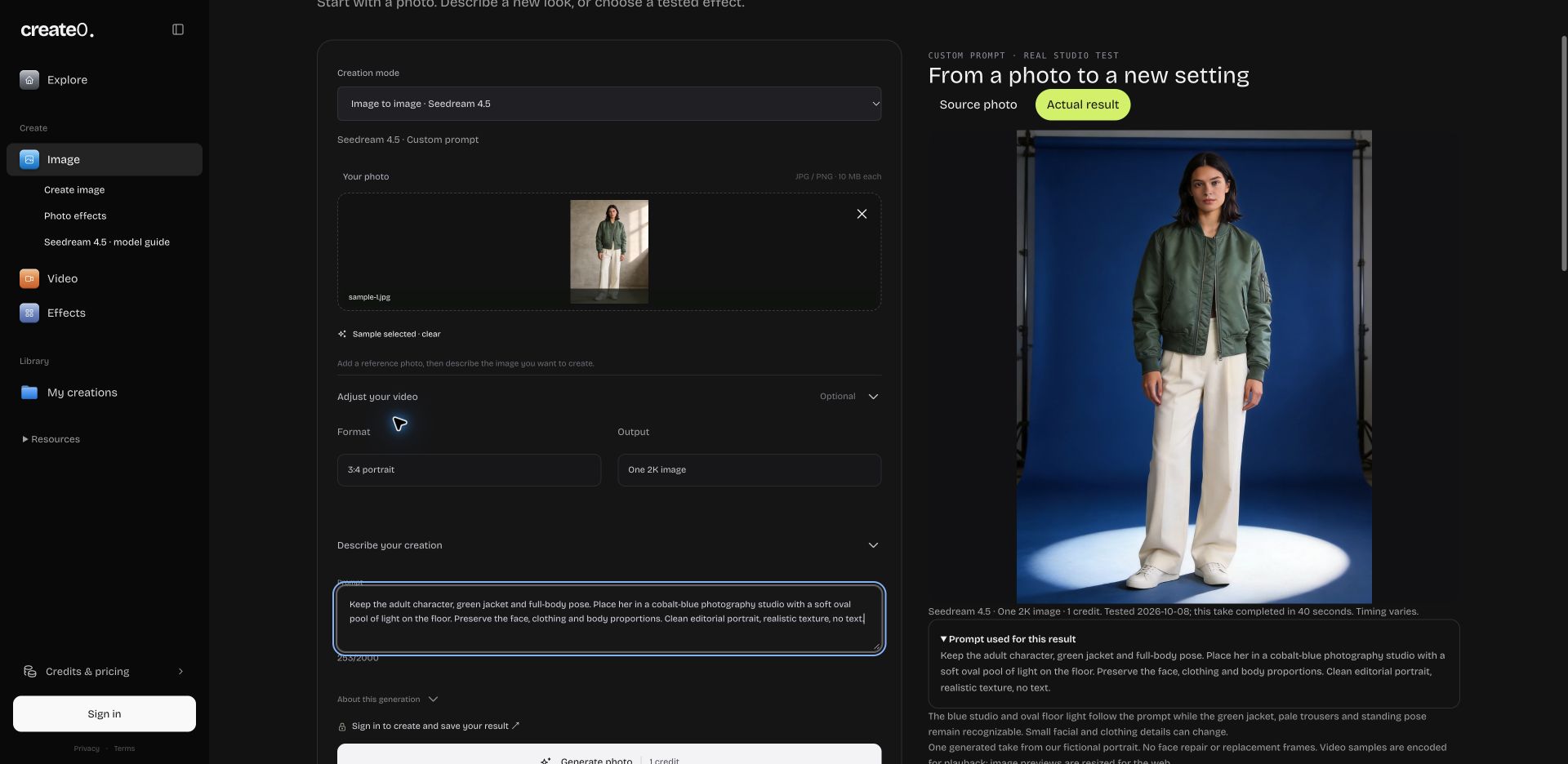1568x764 pixels.
Task: Open the Creation mode dropdown
Action: tap(609, 104)
